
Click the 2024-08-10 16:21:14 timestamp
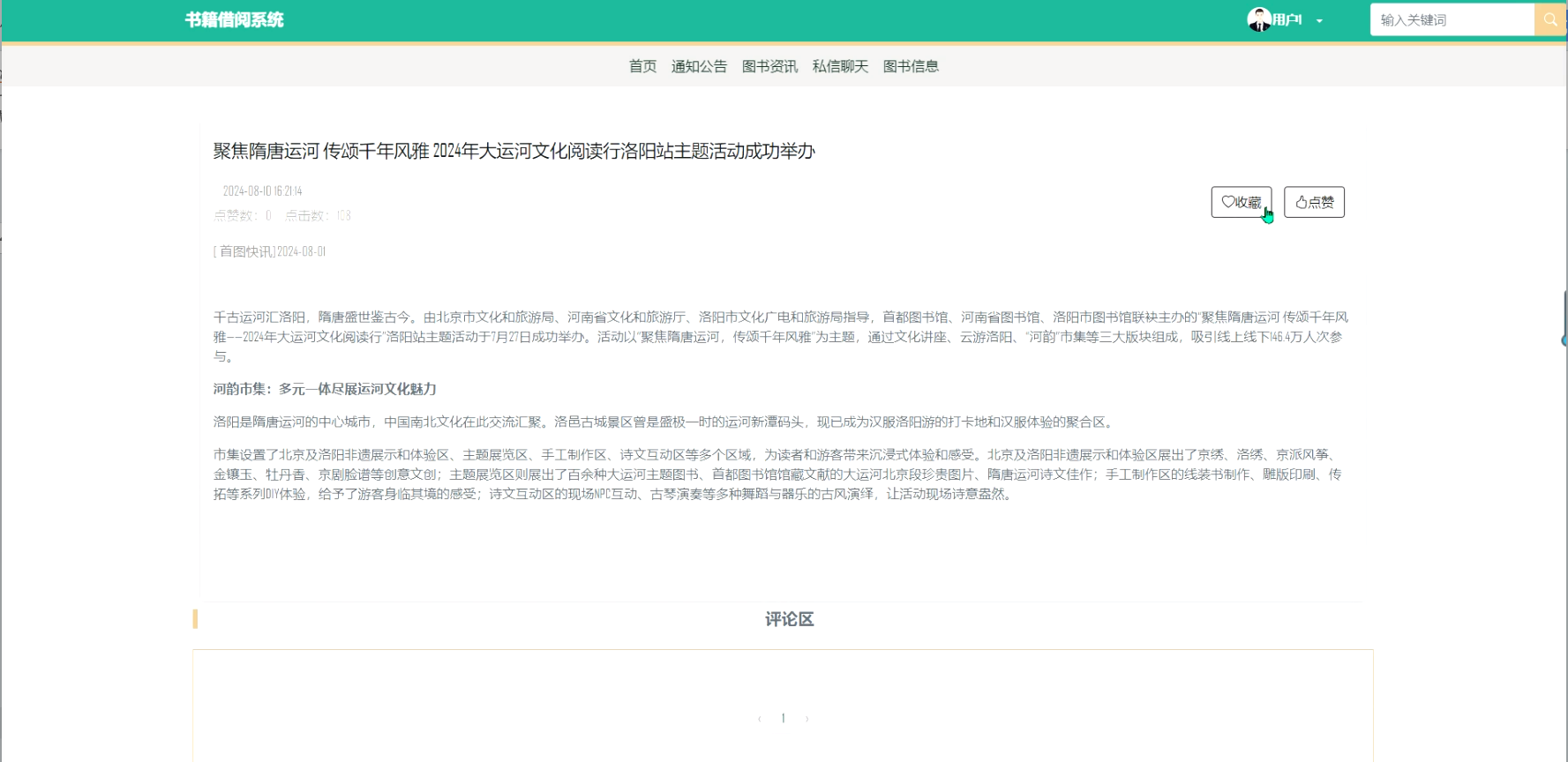(x=262, y=190)
